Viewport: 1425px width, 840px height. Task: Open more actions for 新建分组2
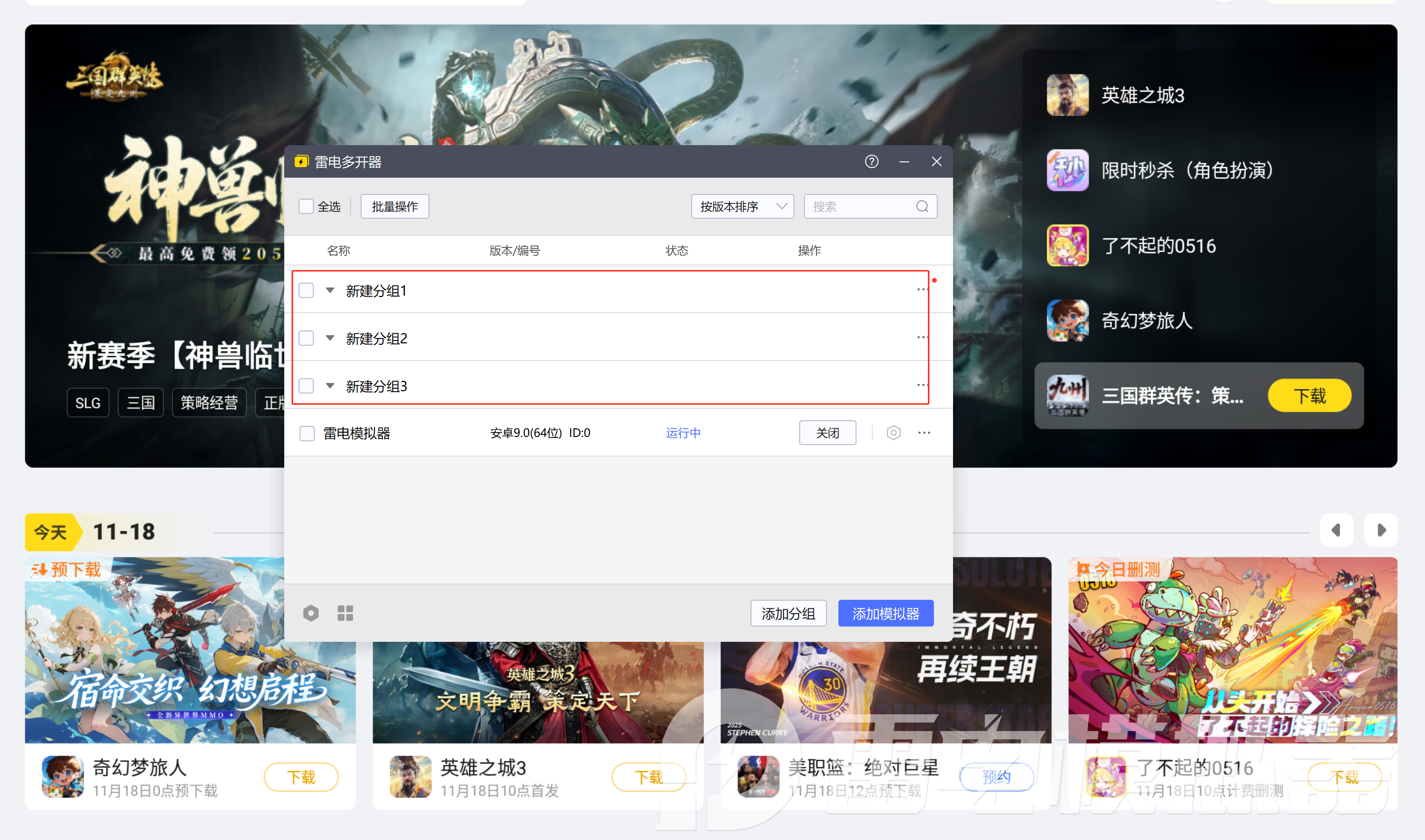[x=921, y=337]
